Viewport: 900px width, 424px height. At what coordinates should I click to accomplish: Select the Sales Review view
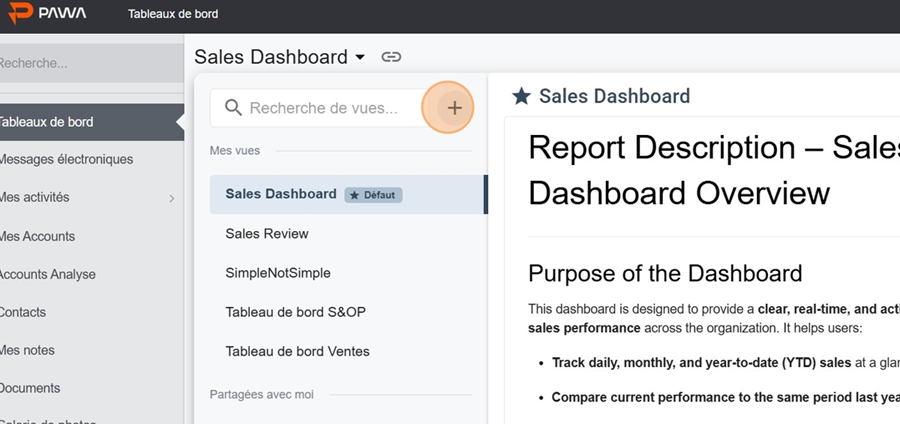tap(267, 233)
